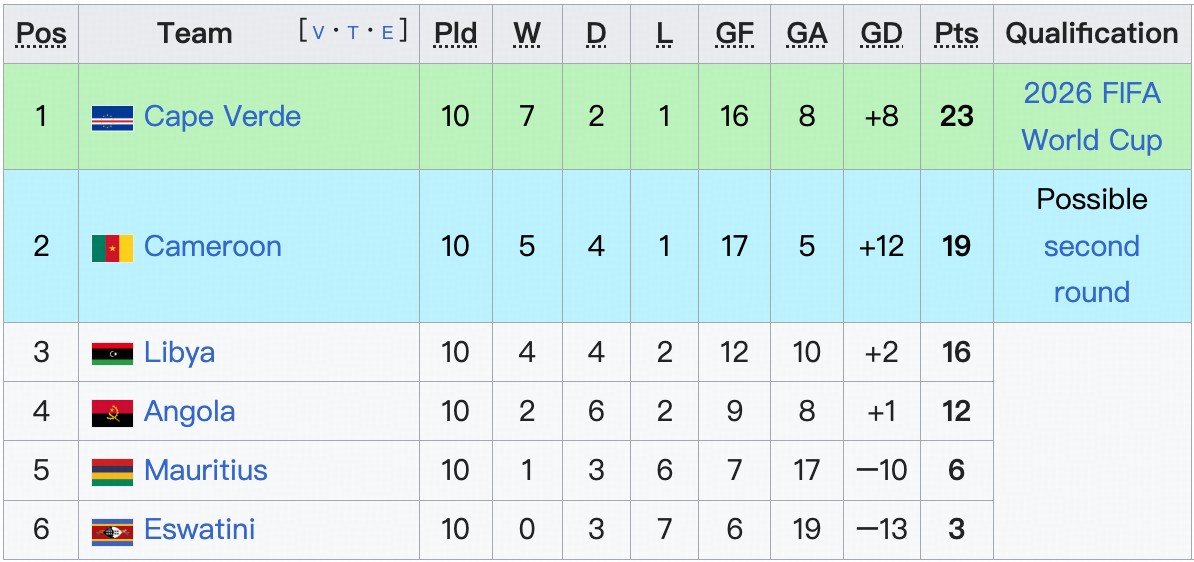Open the 2026 FIFA World Cup link
Viewport: 1194px width, 562px height.
pos(1091,116)
